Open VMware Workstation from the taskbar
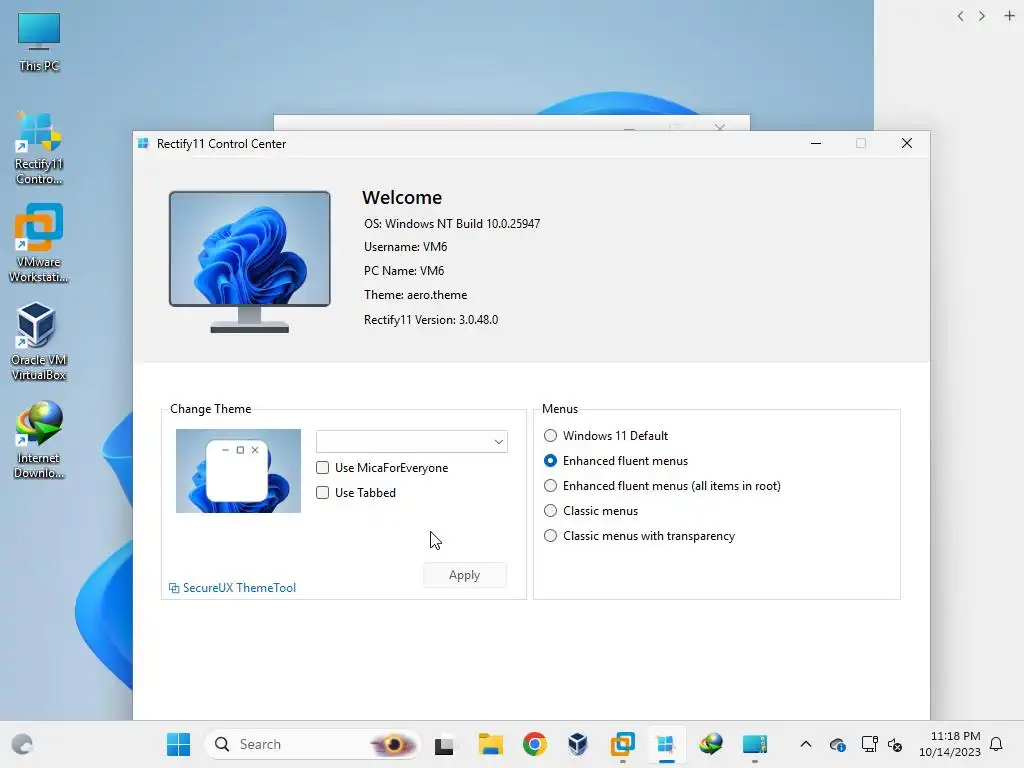This screenshot has height=768, width=1024. 622,744
